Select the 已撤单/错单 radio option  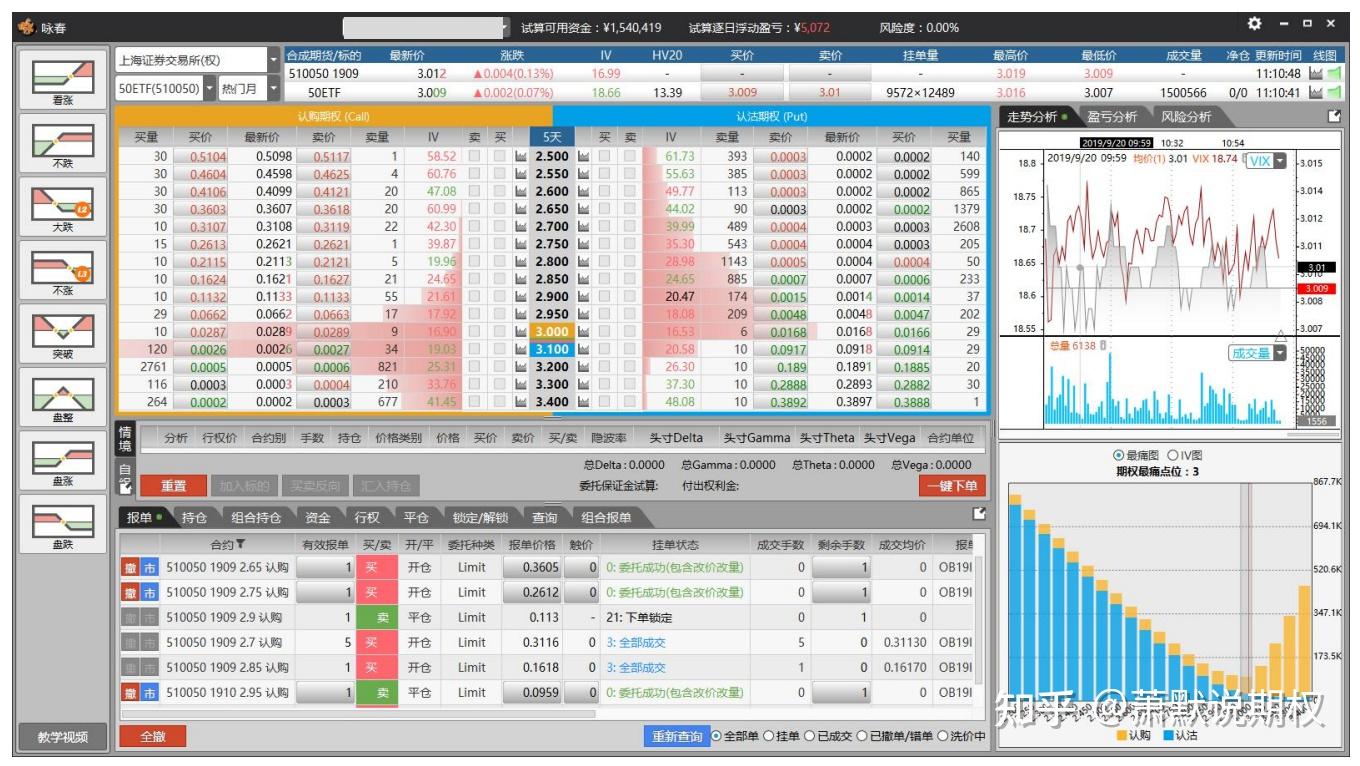pyautogui.click(x=860, y=736)
